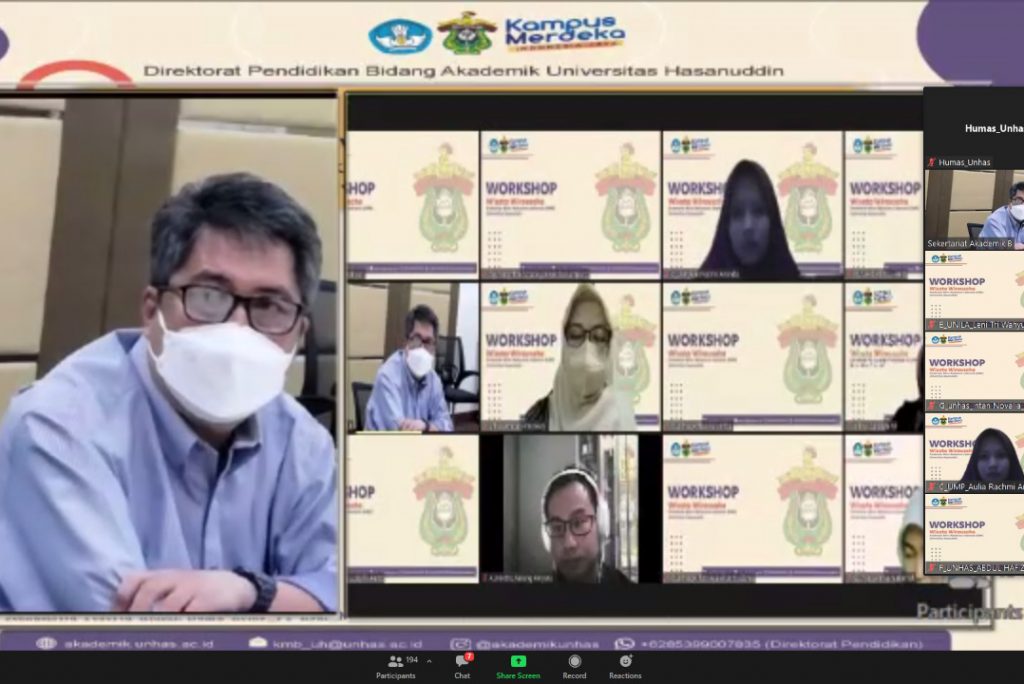
Task: Click the green Share Screen icon
Action: coord(517,662)
